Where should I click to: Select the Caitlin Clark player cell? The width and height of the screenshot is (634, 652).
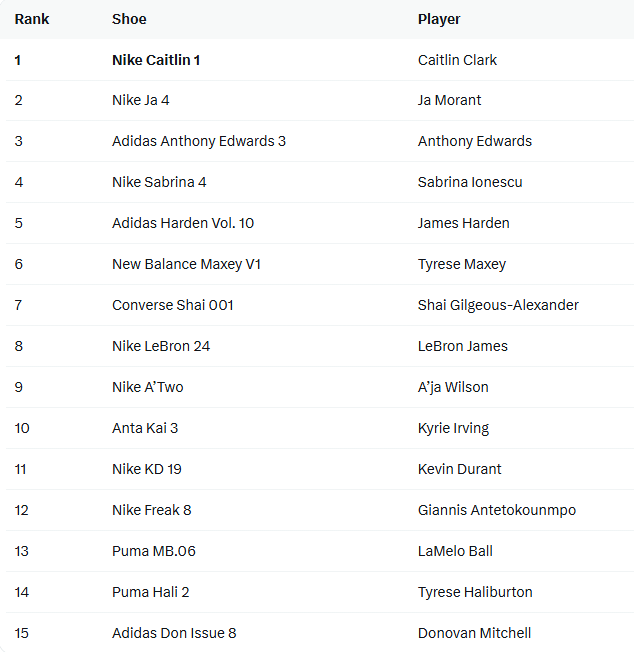tap(457, 60)
